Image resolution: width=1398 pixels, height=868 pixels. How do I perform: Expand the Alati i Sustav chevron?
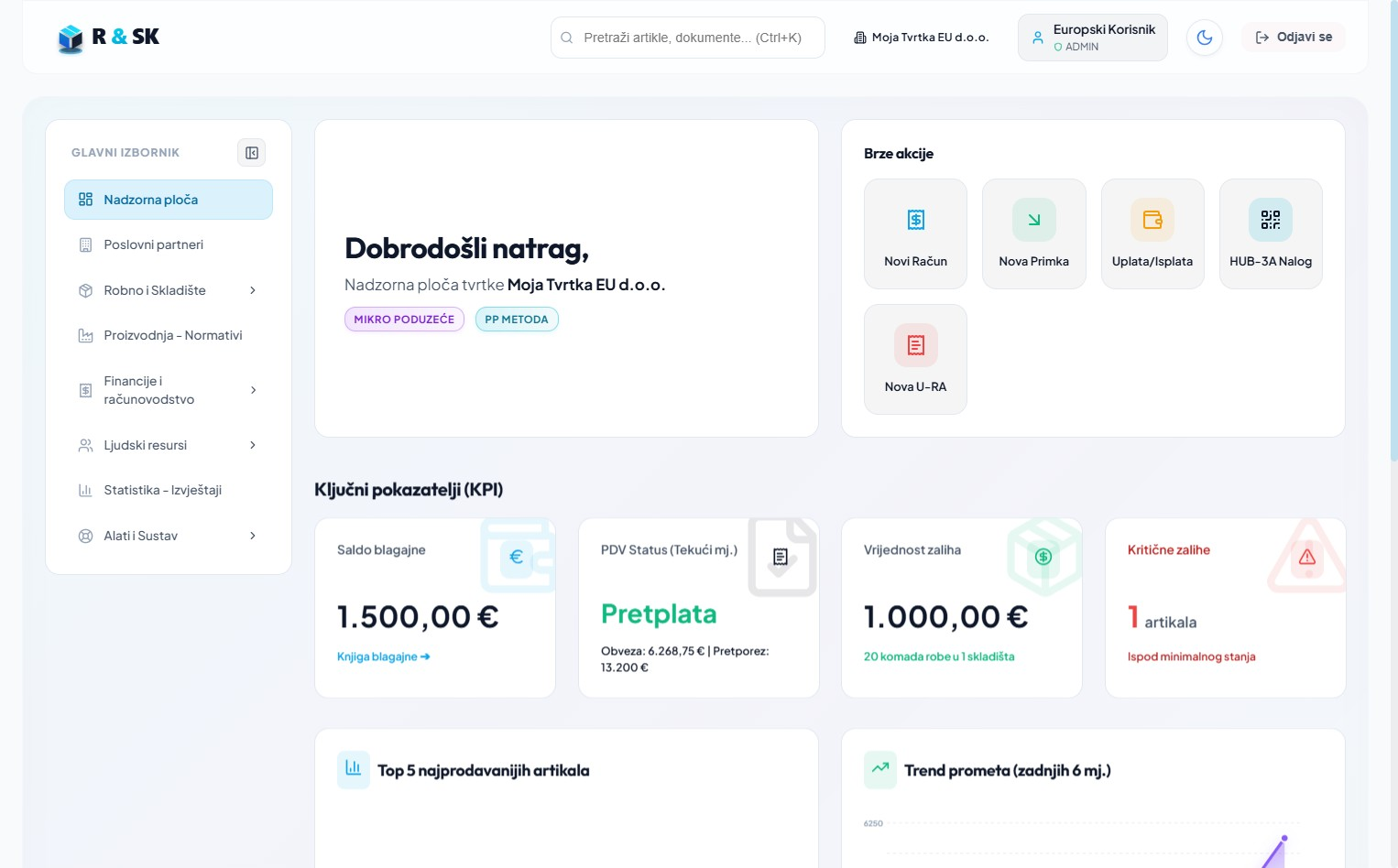(x=253, y=536)
